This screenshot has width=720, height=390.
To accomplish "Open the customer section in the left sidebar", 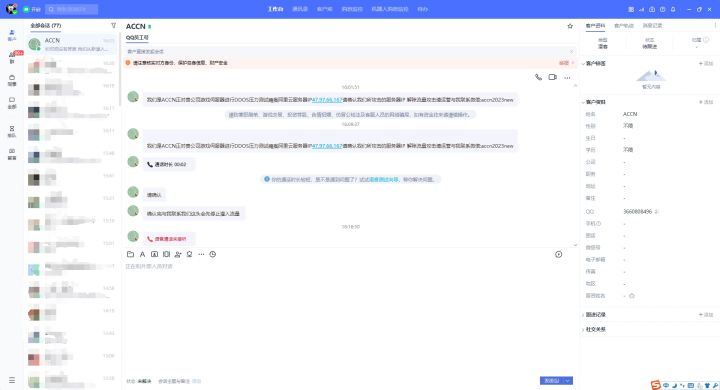I will point(12,35).
